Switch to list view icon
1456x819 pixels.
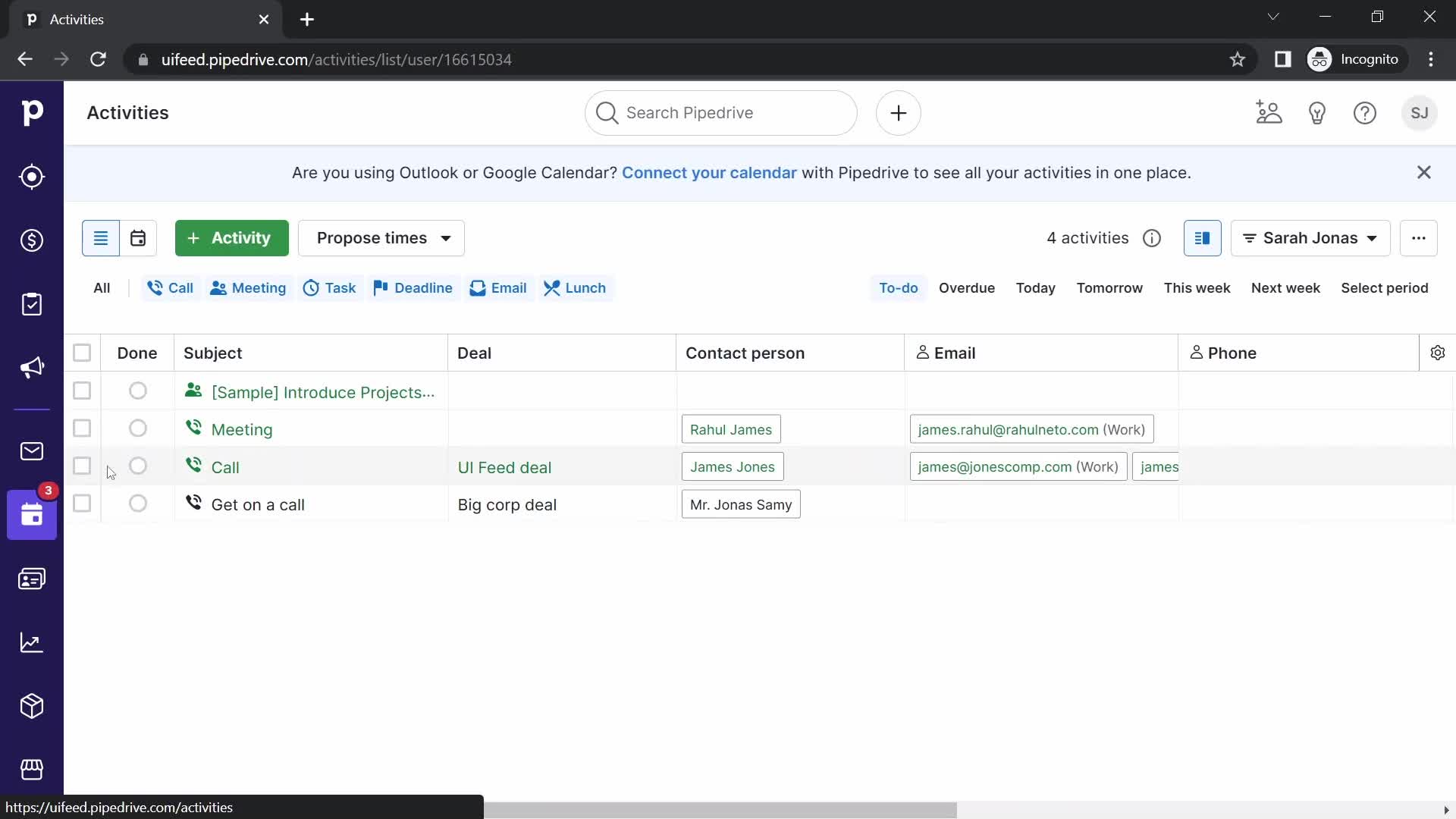(101, 238)
